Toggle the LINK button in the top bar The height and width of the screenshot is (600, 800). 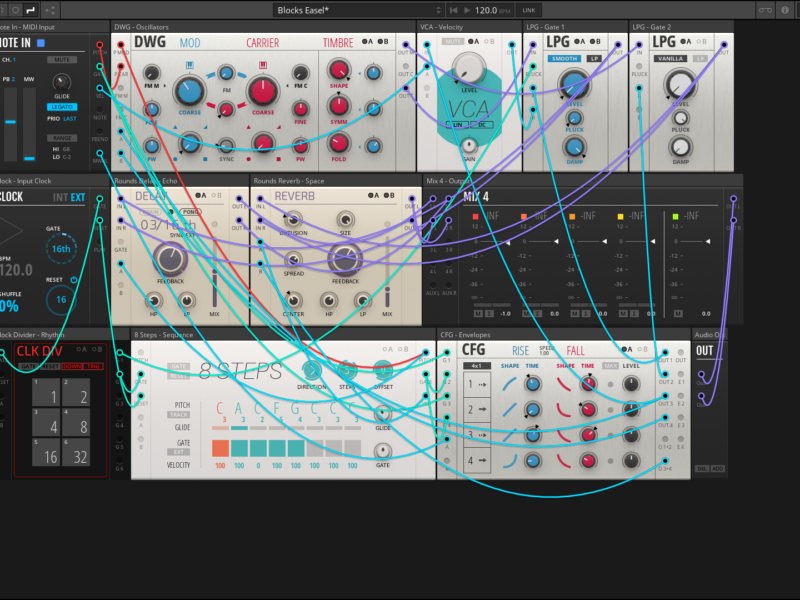[x=528, y=9]
